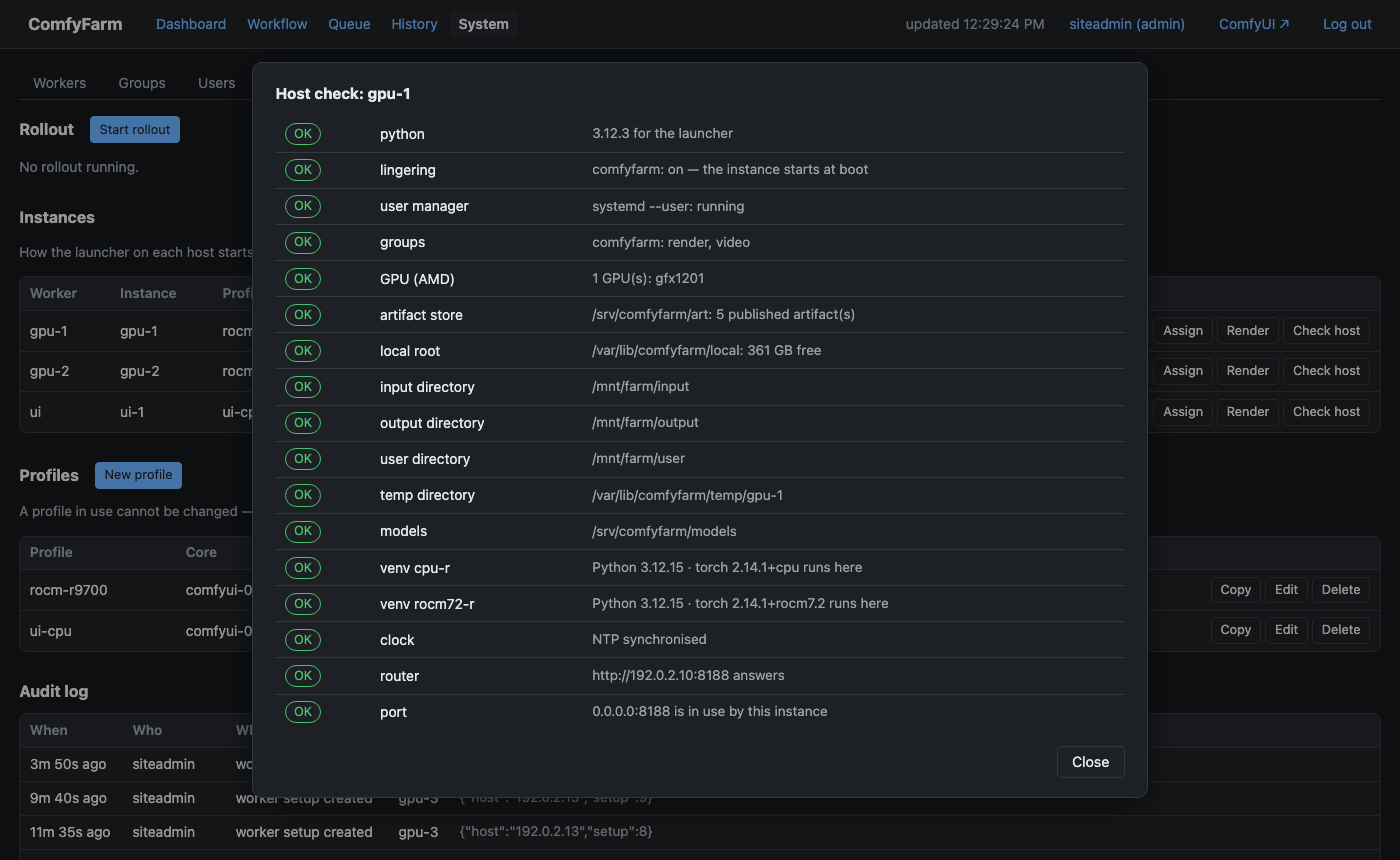This screenshot has height=860, width=1400.
Task: Click Check host for ui-1
Action: point(1326,412)
